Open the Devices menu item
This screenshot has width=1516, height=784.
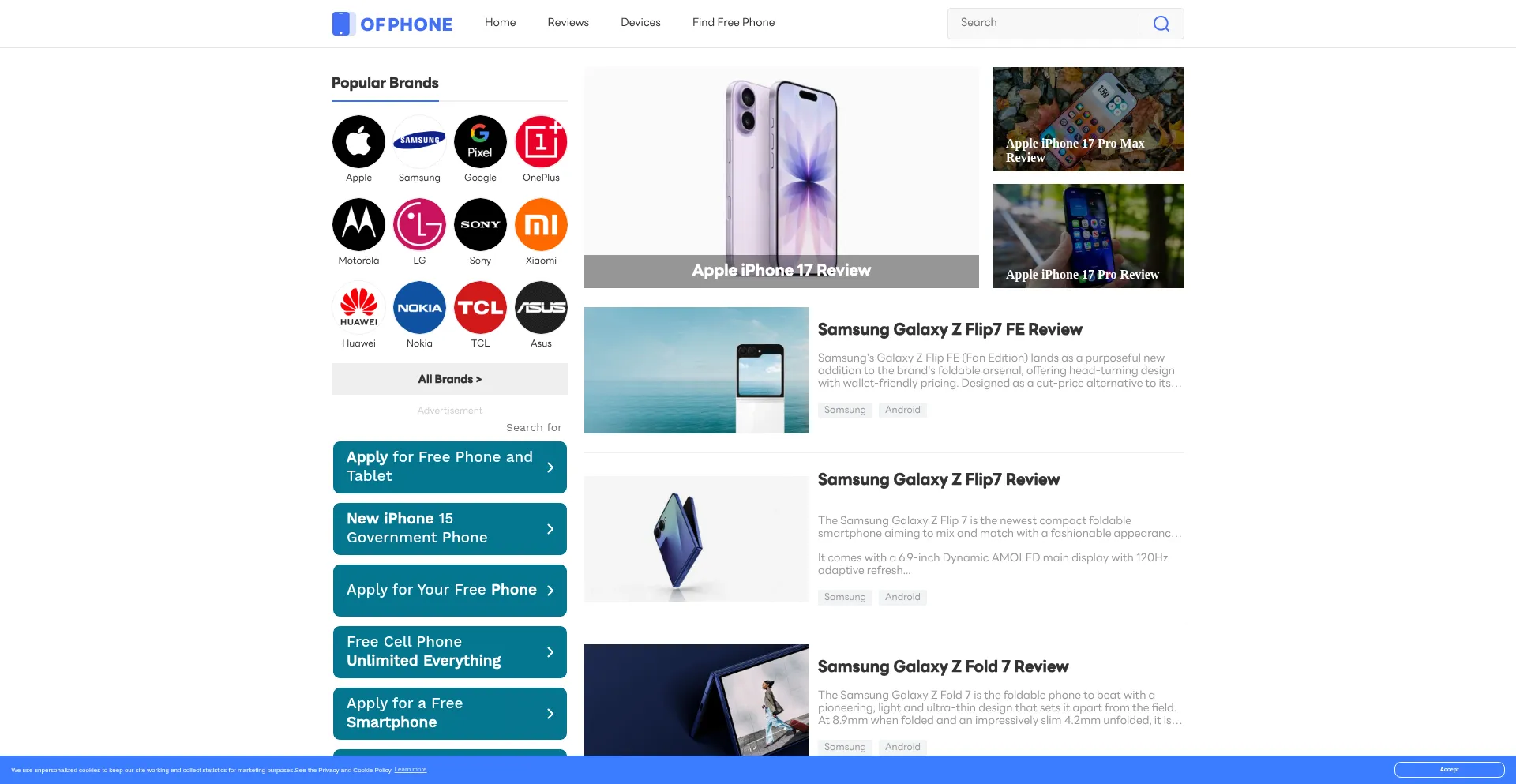(x=640, y=23)
